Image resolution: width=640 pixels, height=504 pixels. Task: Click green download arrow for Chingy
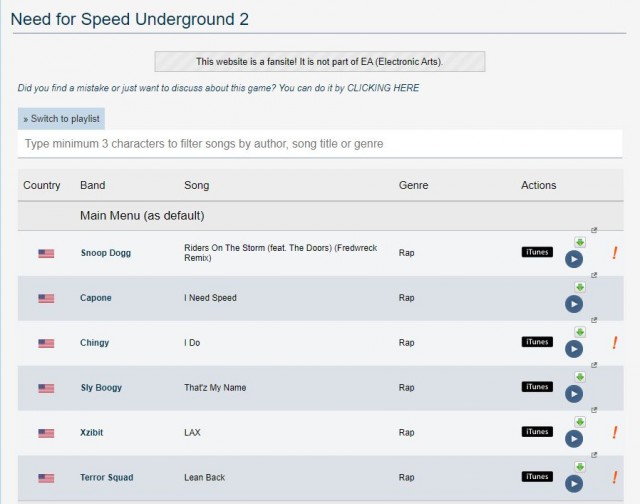(580, 332)
